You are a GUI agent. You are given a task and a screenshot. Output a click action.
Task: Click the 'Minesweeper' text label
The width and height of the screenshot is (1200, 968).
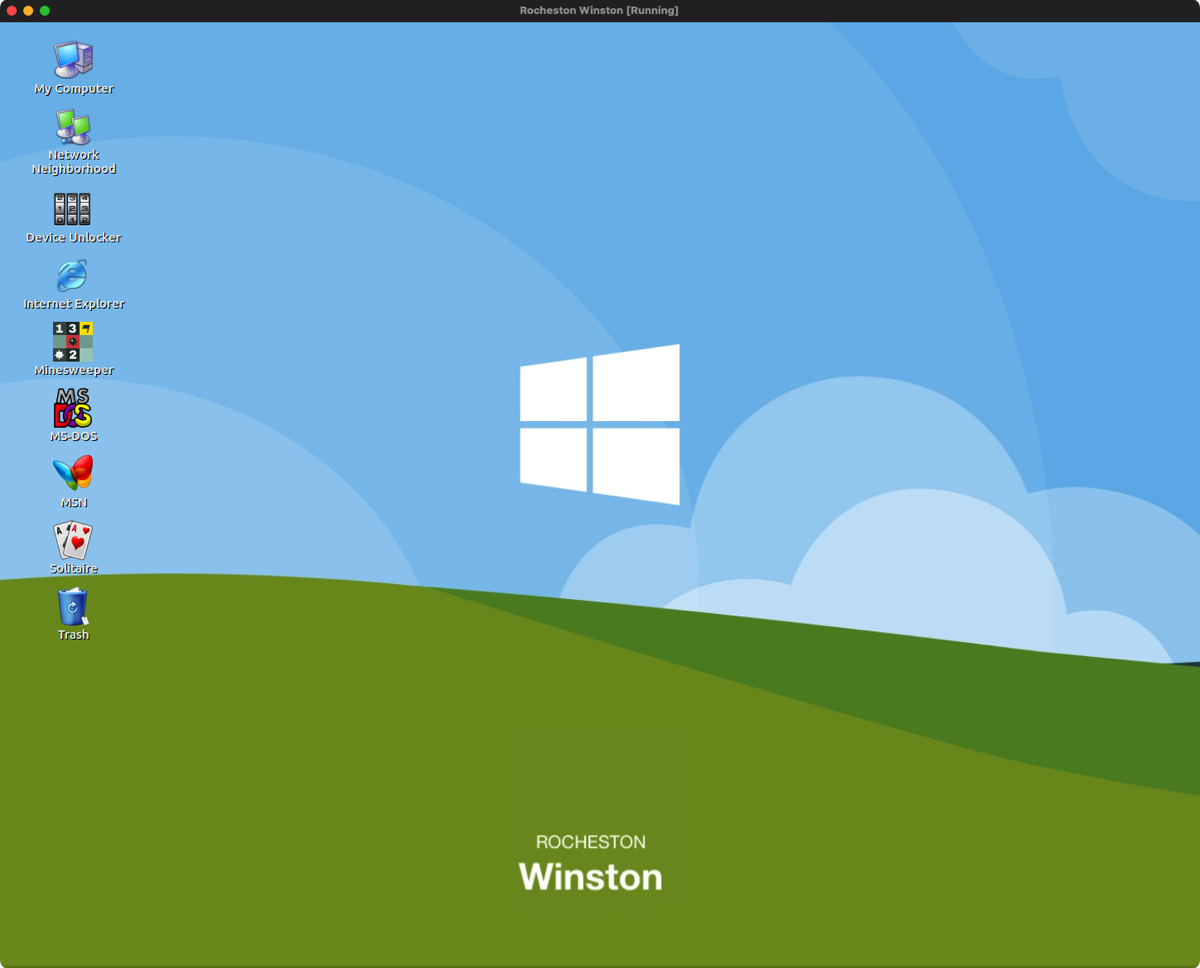(74, 370)
